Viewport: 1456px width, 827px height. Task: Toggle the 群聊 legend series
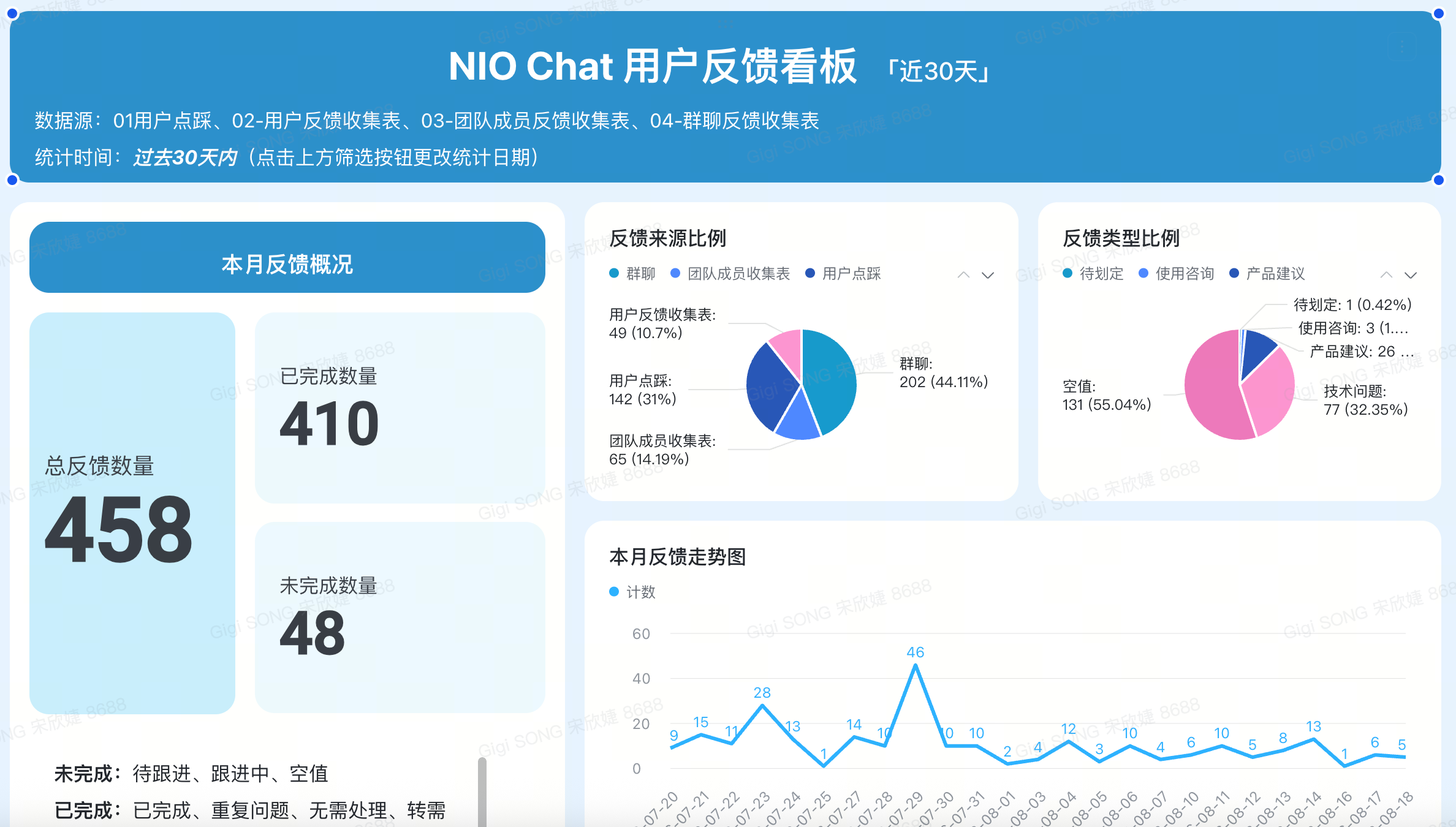[x=633, y=274]
